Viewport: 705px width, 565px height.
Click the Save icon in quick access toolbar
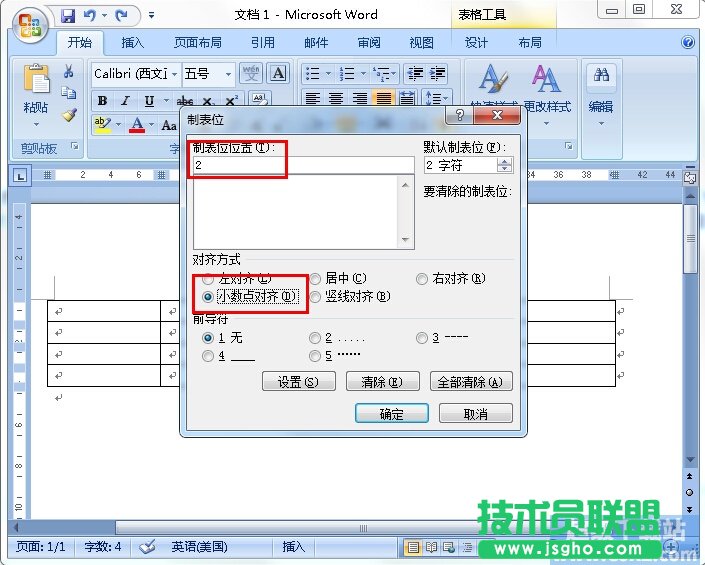pos(68,16)
